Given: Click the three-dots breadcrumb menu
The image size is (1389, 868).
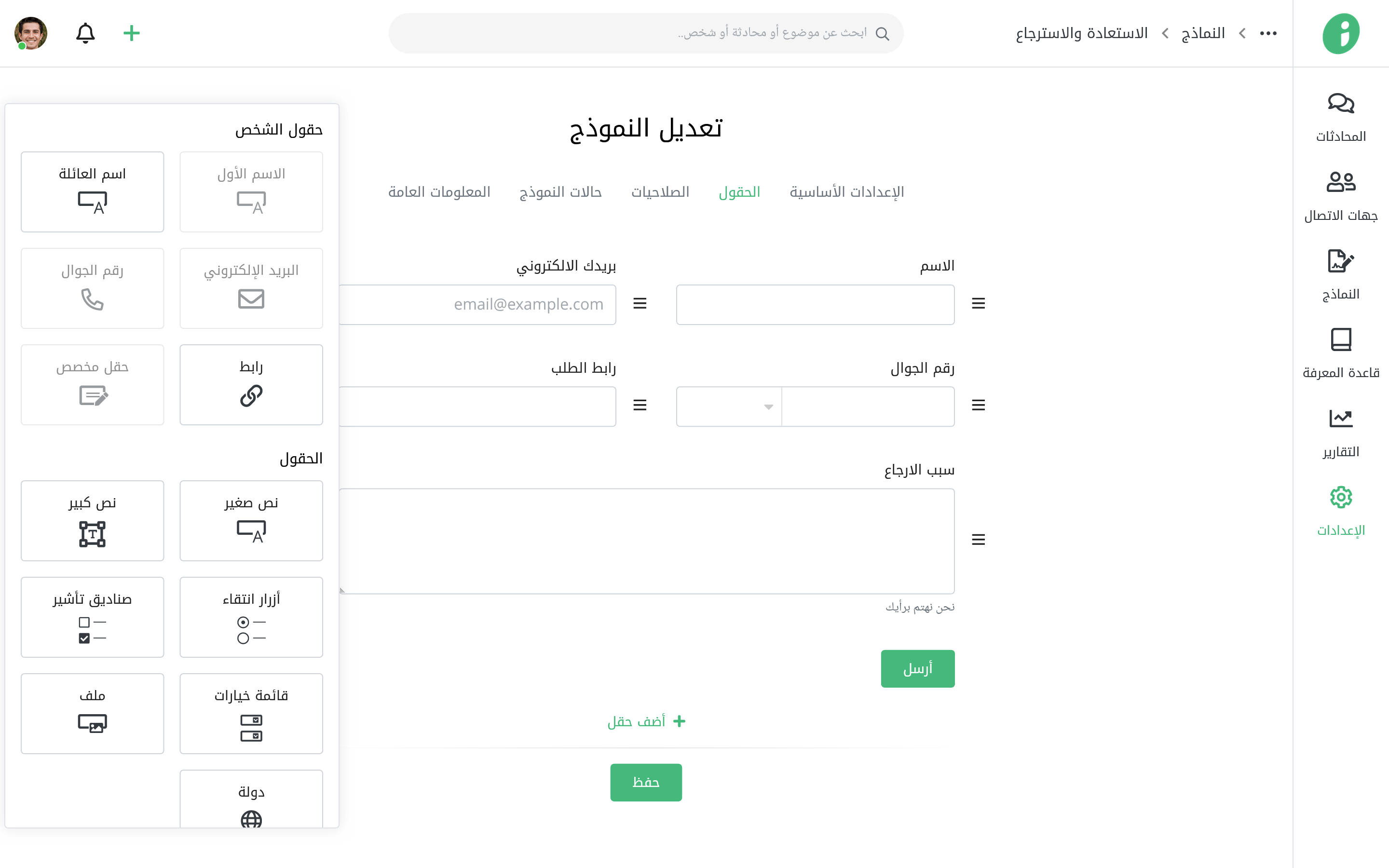Looking at the screenshot, I should point(1268,33).
